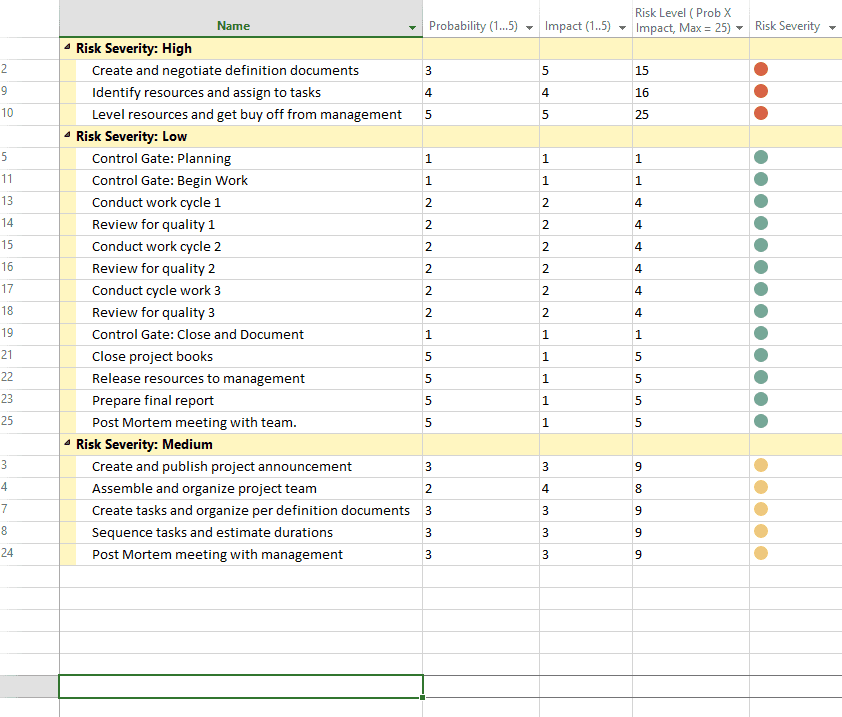Click green indicator for Review for quality 3
Image resolution: width=842 pixels, height=717 pixels.
point(761,312)
